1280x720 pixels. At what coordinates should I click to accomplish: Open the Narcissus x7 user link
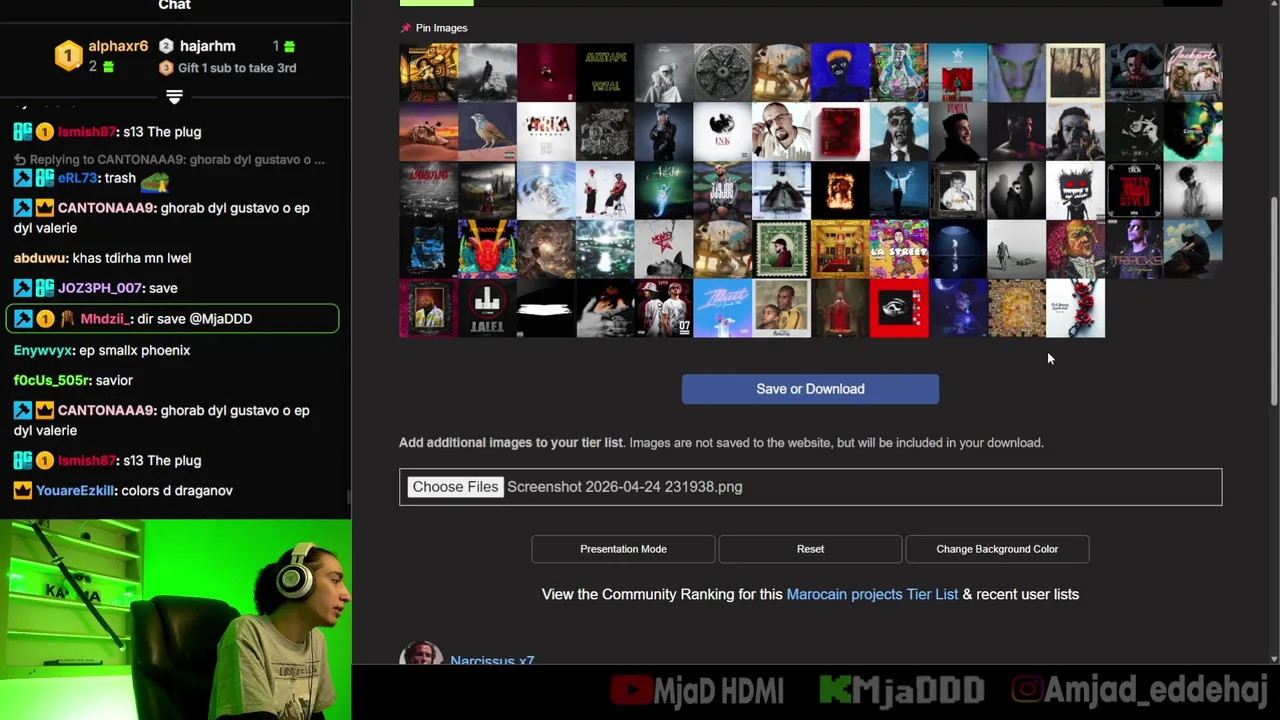pyautogui.click(x=492, y=659)
